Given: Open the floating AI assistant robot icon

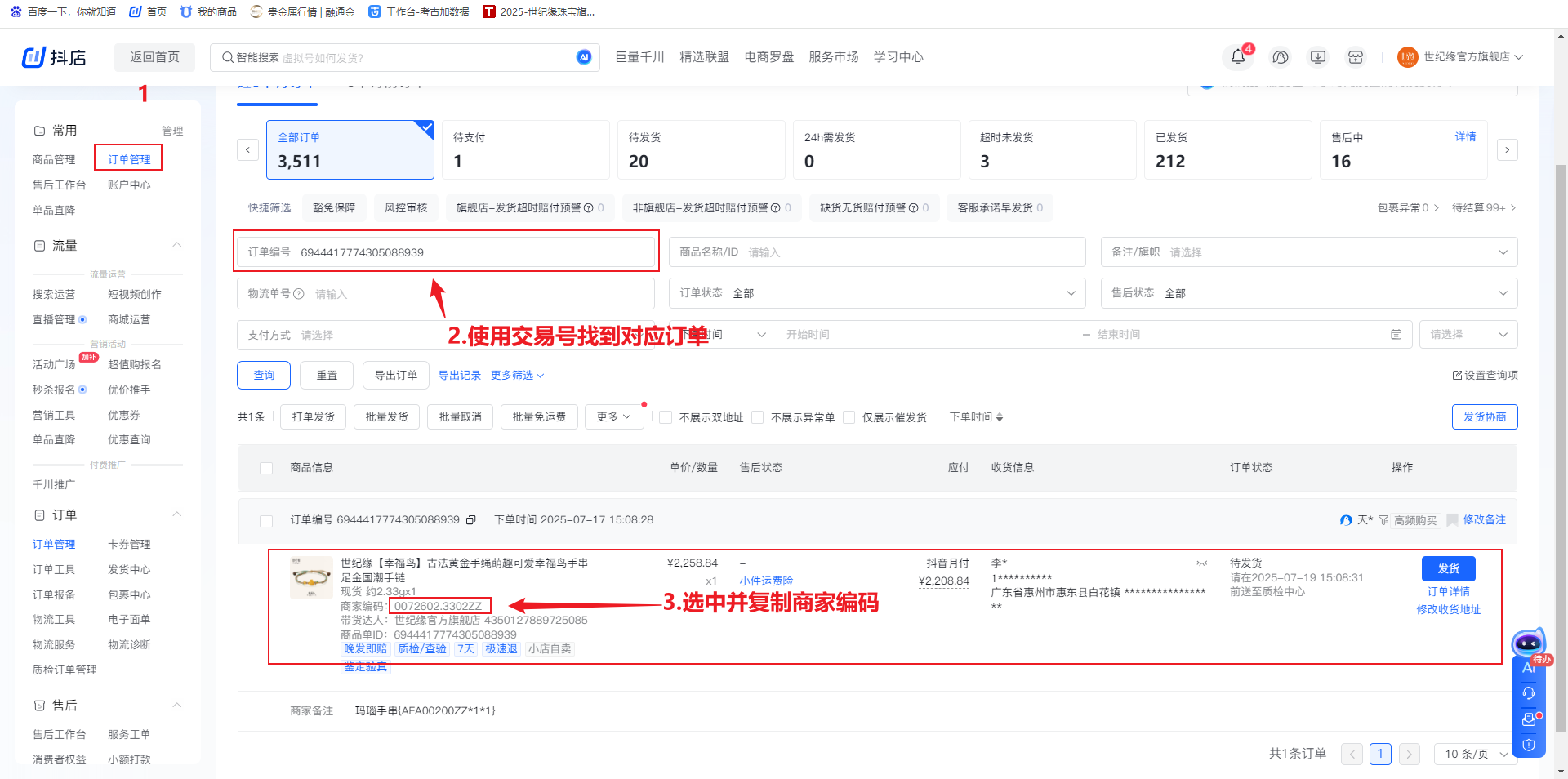Looking at the screenshot, I should [1528, 643].
